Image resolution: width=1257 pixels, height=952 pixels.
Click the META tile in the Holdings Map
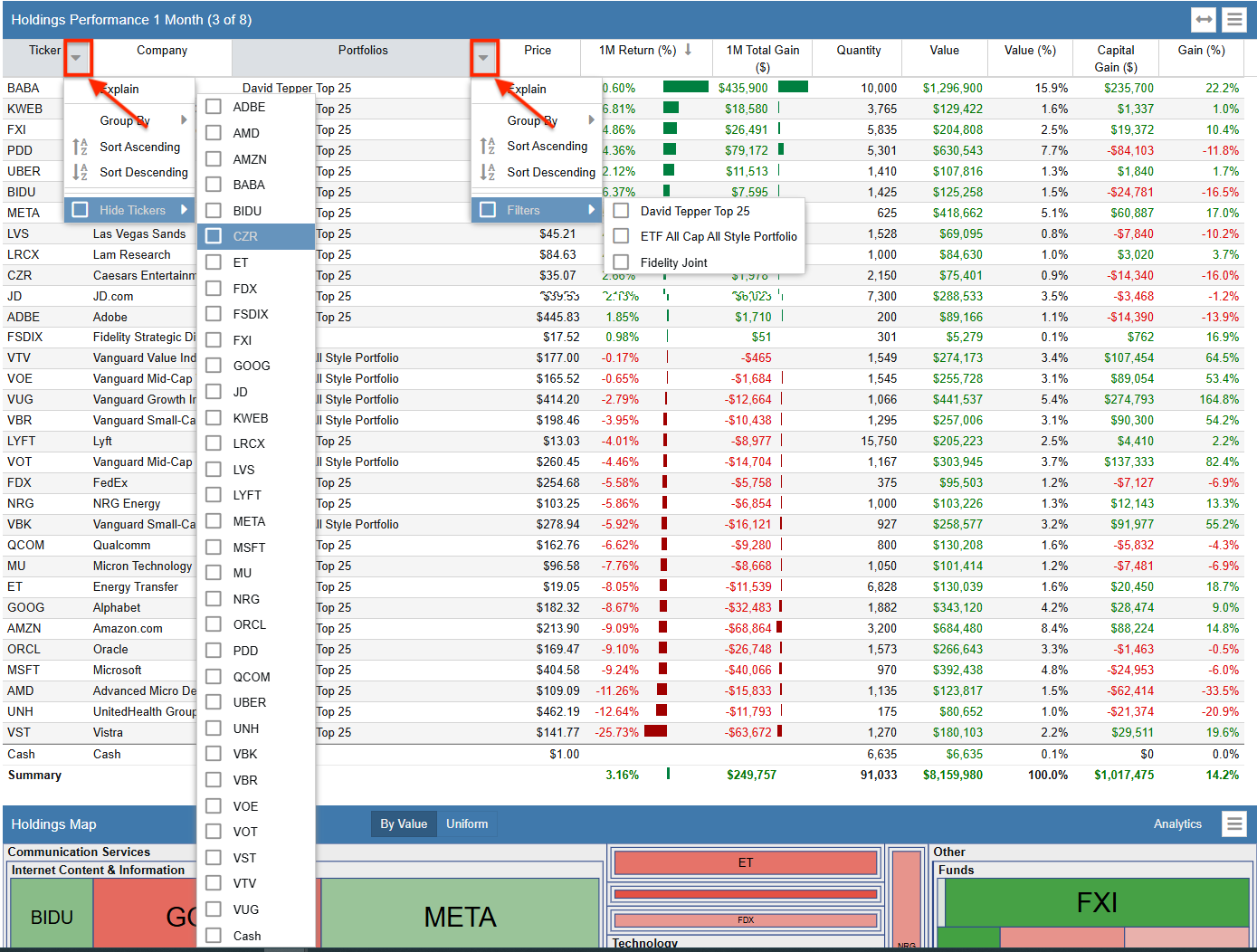[460, 916]
